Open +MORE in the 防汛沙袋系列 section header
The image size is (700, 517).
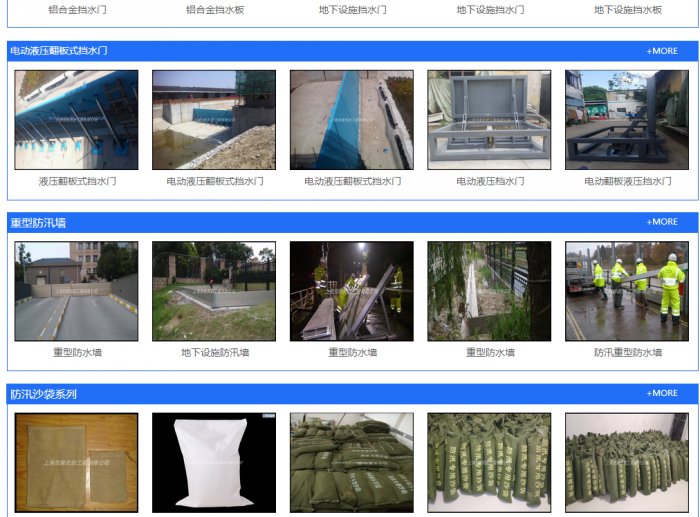pos(662,394)
